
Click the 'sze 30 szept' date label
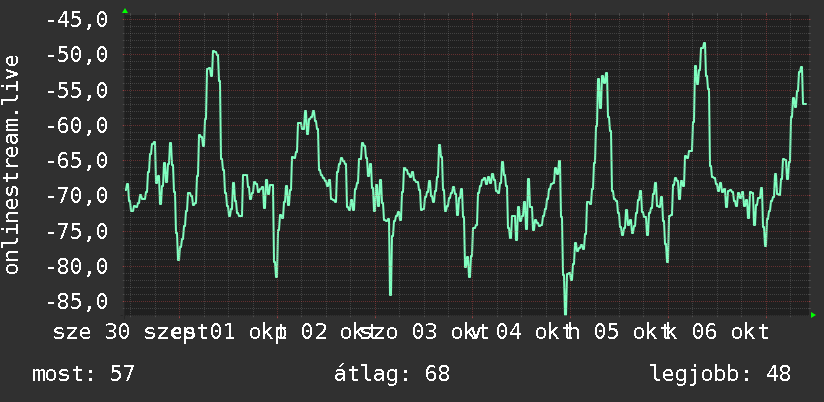[129, 333]
